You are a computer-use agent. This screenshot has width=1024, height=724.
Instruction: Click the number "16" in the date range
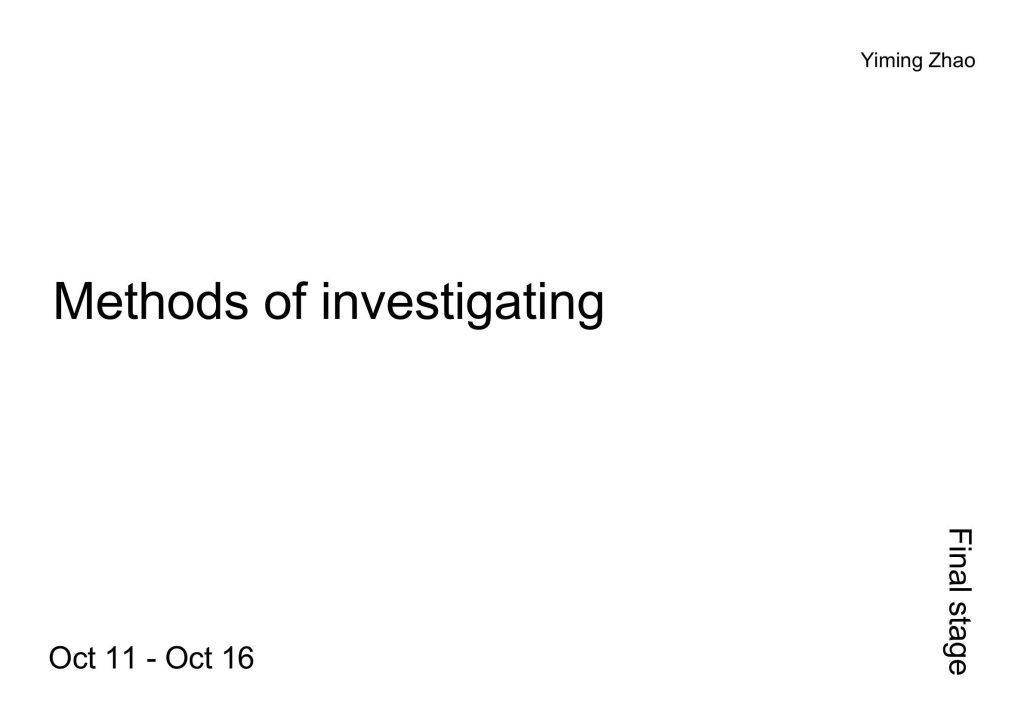coord(238,658)
